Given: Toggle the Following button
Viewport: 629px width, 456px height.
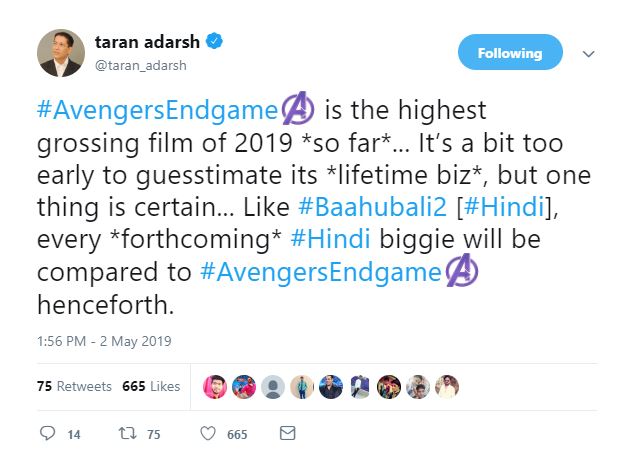Looking at the screenshot, I should point(509,53).
